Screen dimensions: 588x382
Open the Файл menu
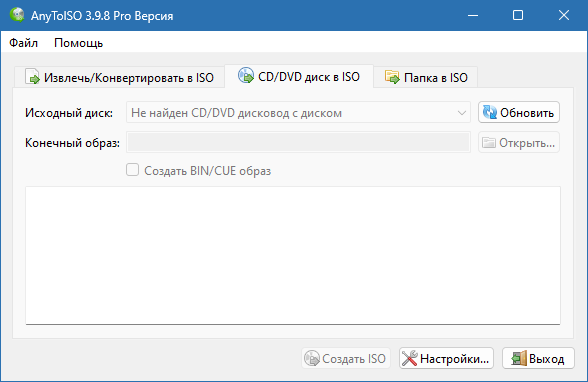[x=23, y=43]
